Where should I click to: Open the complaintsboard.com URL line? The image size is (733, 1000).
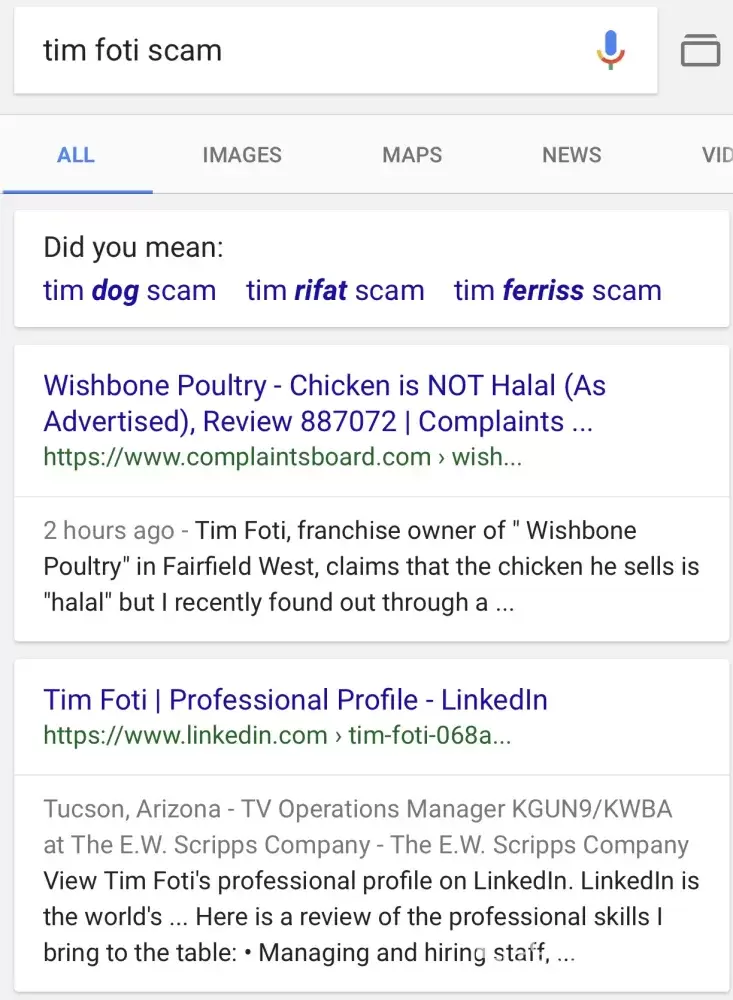[283, 457]
